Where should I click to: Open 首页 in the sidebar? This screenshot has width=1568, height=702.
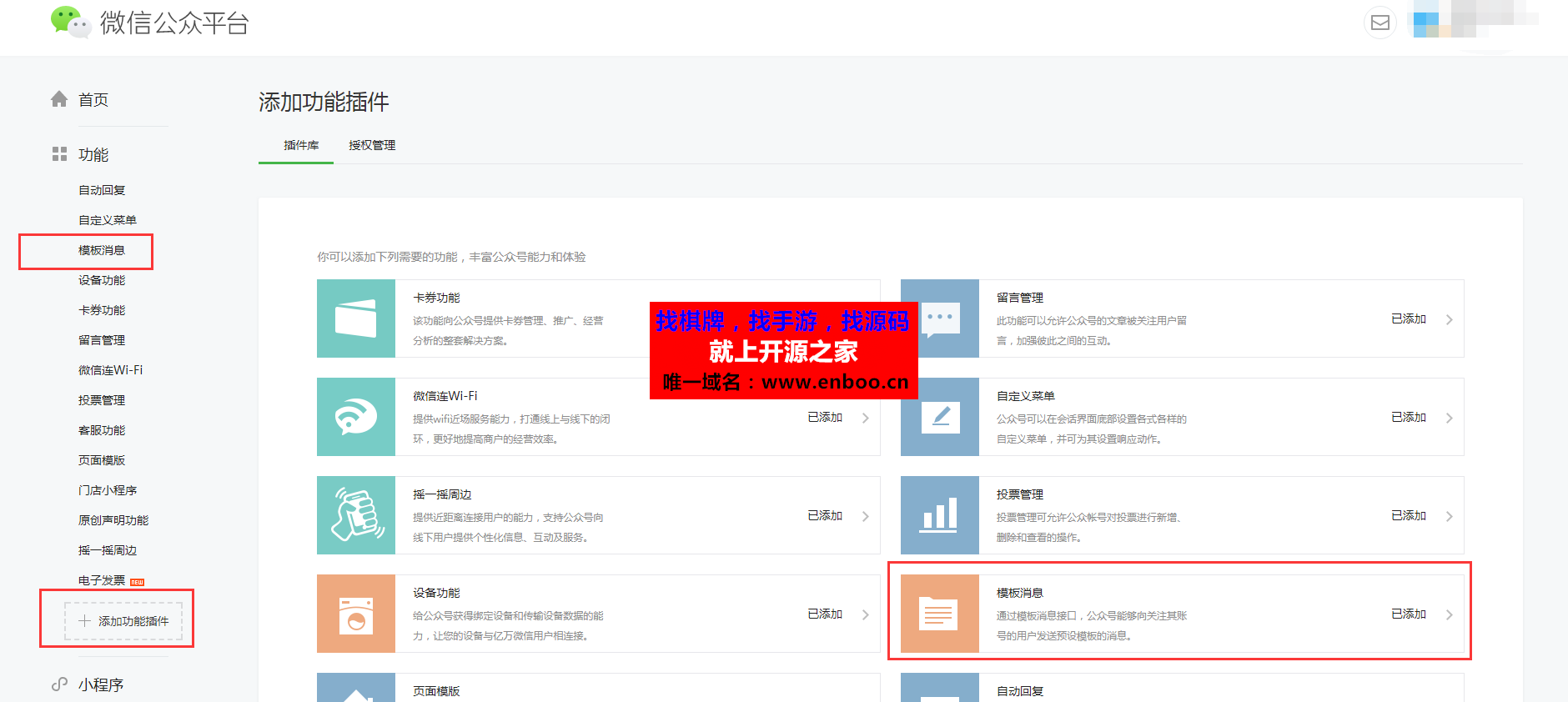tap(93, 100)
